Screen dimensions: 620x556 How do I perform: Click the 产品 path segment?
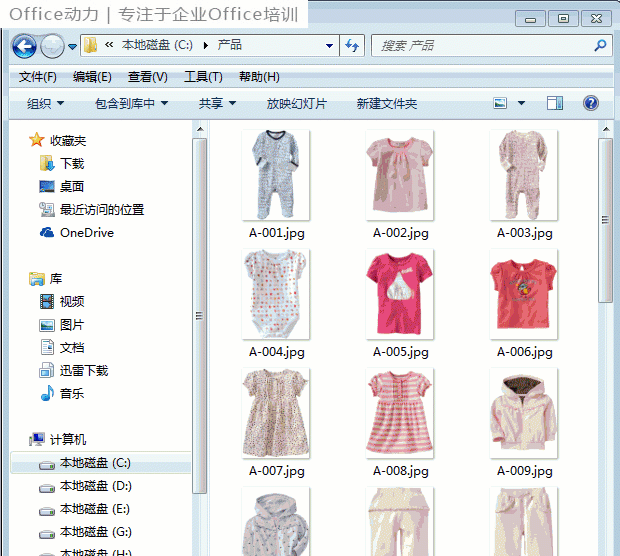[x=229, y=45]
